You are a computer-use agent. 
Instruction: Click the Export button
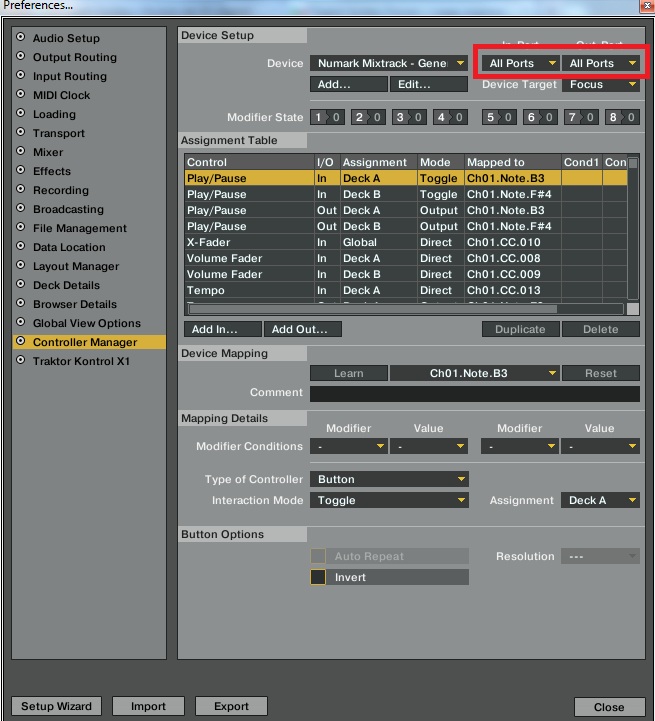[x=231, y=706]
